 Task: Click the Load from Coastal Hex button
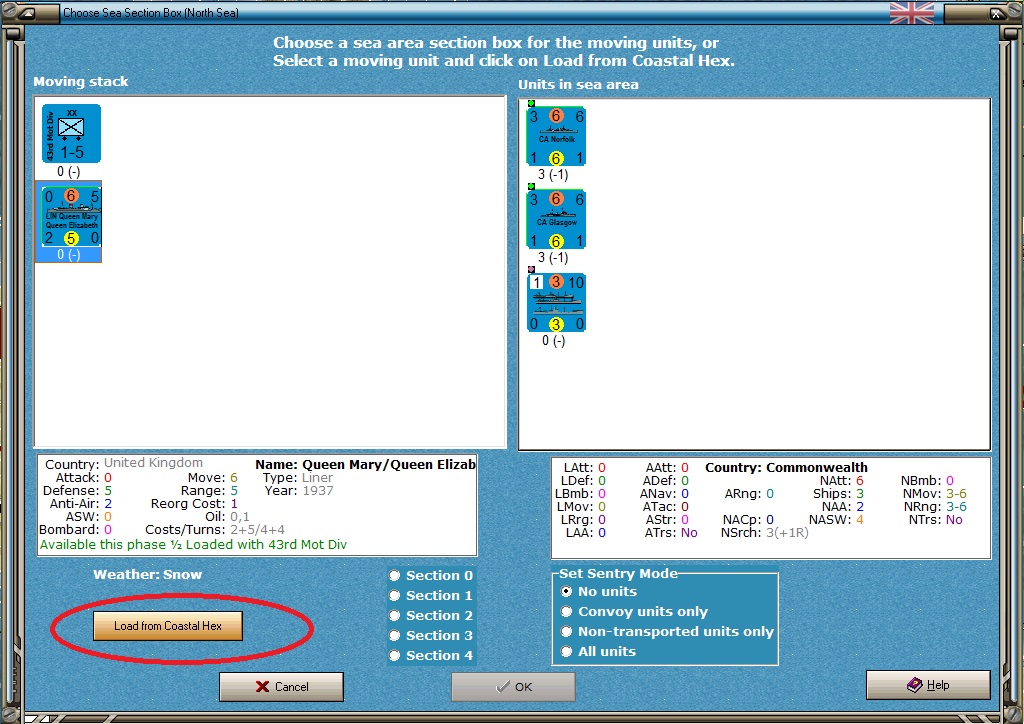point(168,625)
